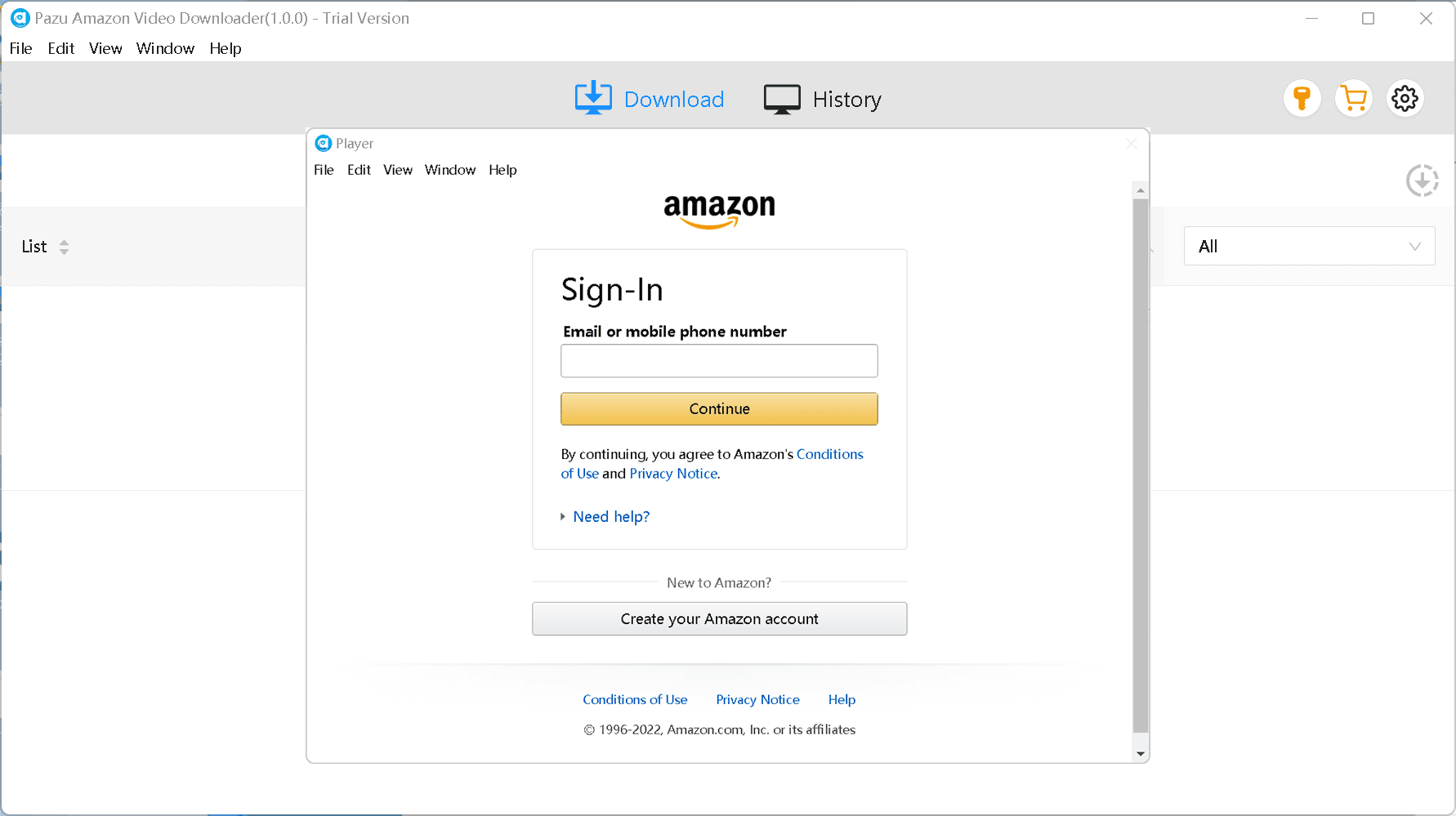Open the File menu in the Player window
Screen dimensions: 1456x816
coord(324,170)
